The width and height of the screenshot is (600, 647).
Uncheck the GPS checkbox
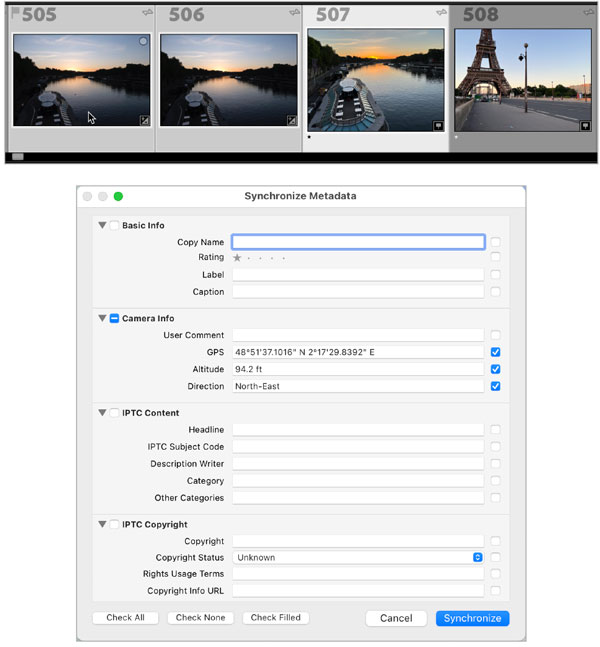coord(496,352)
